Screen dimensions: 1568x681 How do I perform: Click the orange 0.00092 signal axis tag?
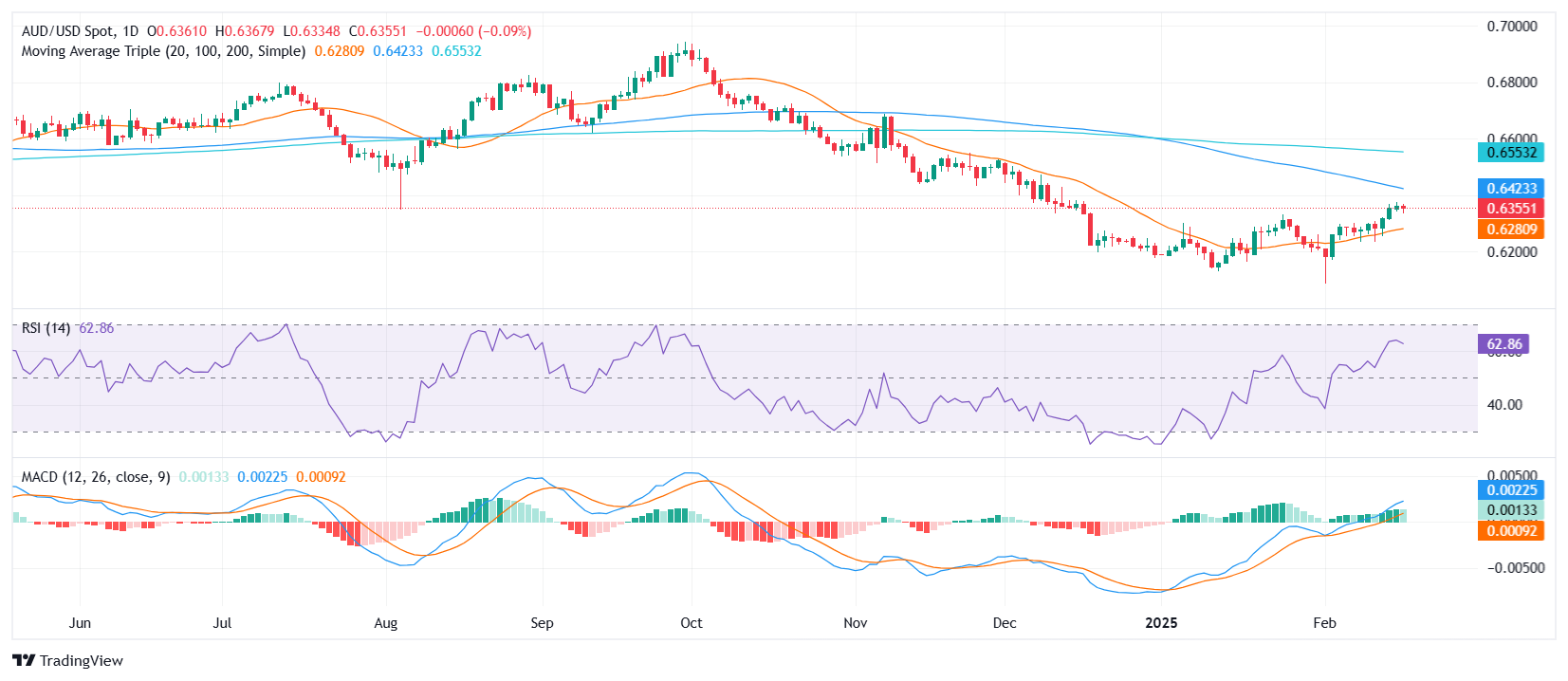pyautogui.click(x=1511, y=531)
